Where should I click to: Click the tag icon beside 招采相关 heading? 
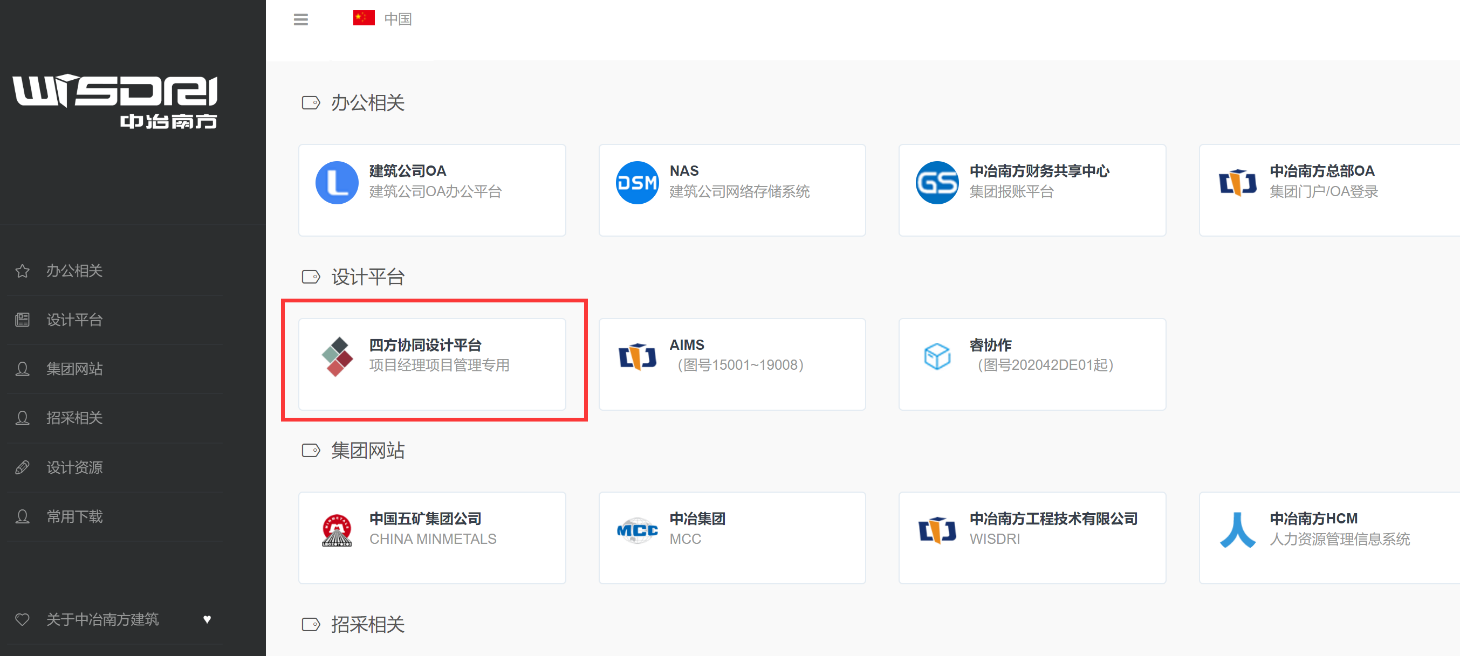310,625
